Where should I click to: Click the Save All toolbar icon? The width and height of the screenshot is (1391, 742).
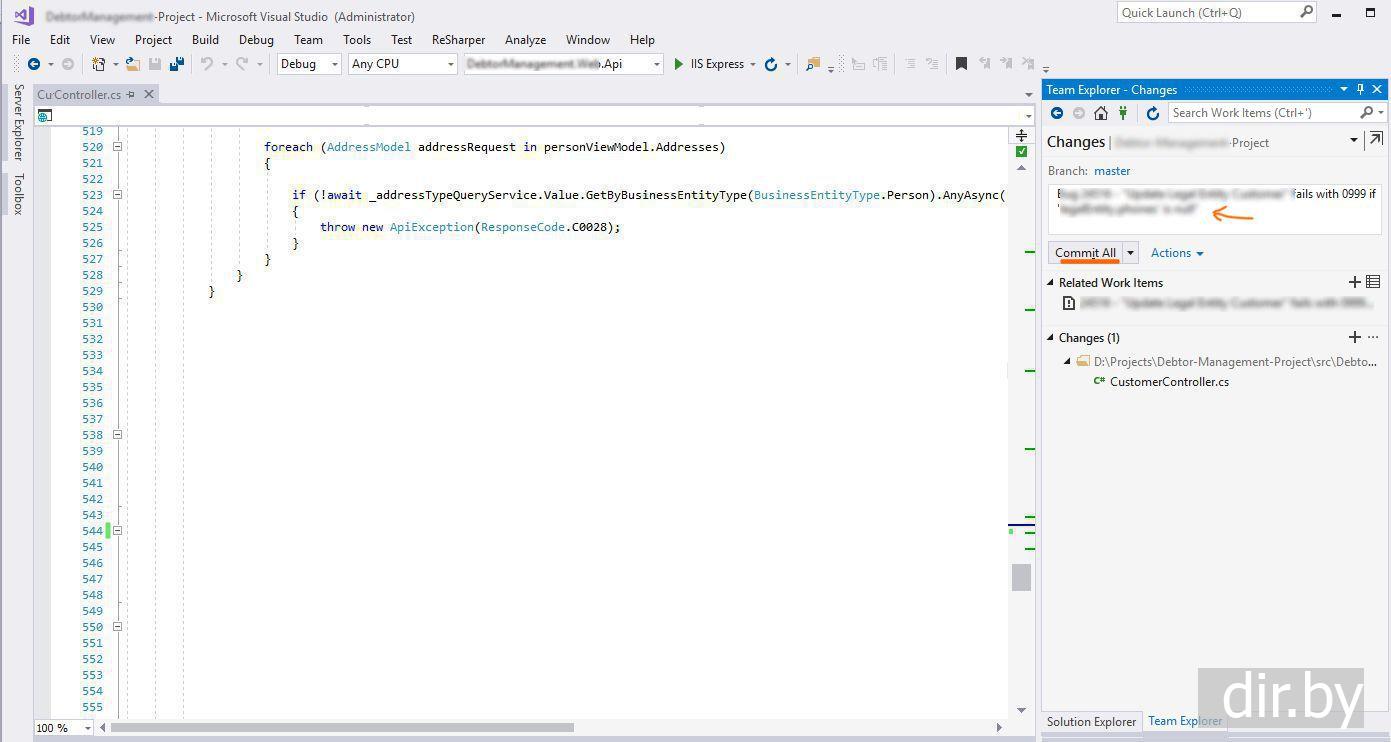tap(177, 64)
